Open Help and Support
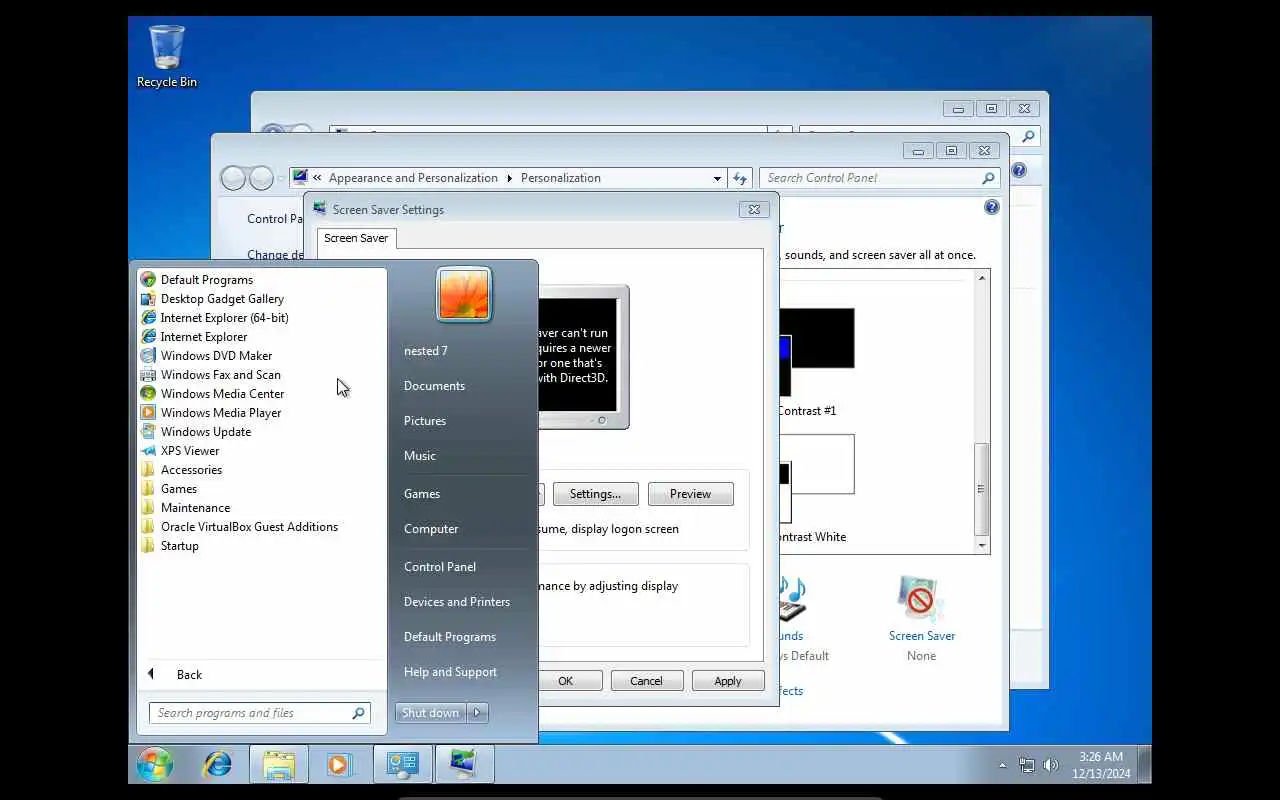This screenshot has width=1280, height=800. pos(450,672)
